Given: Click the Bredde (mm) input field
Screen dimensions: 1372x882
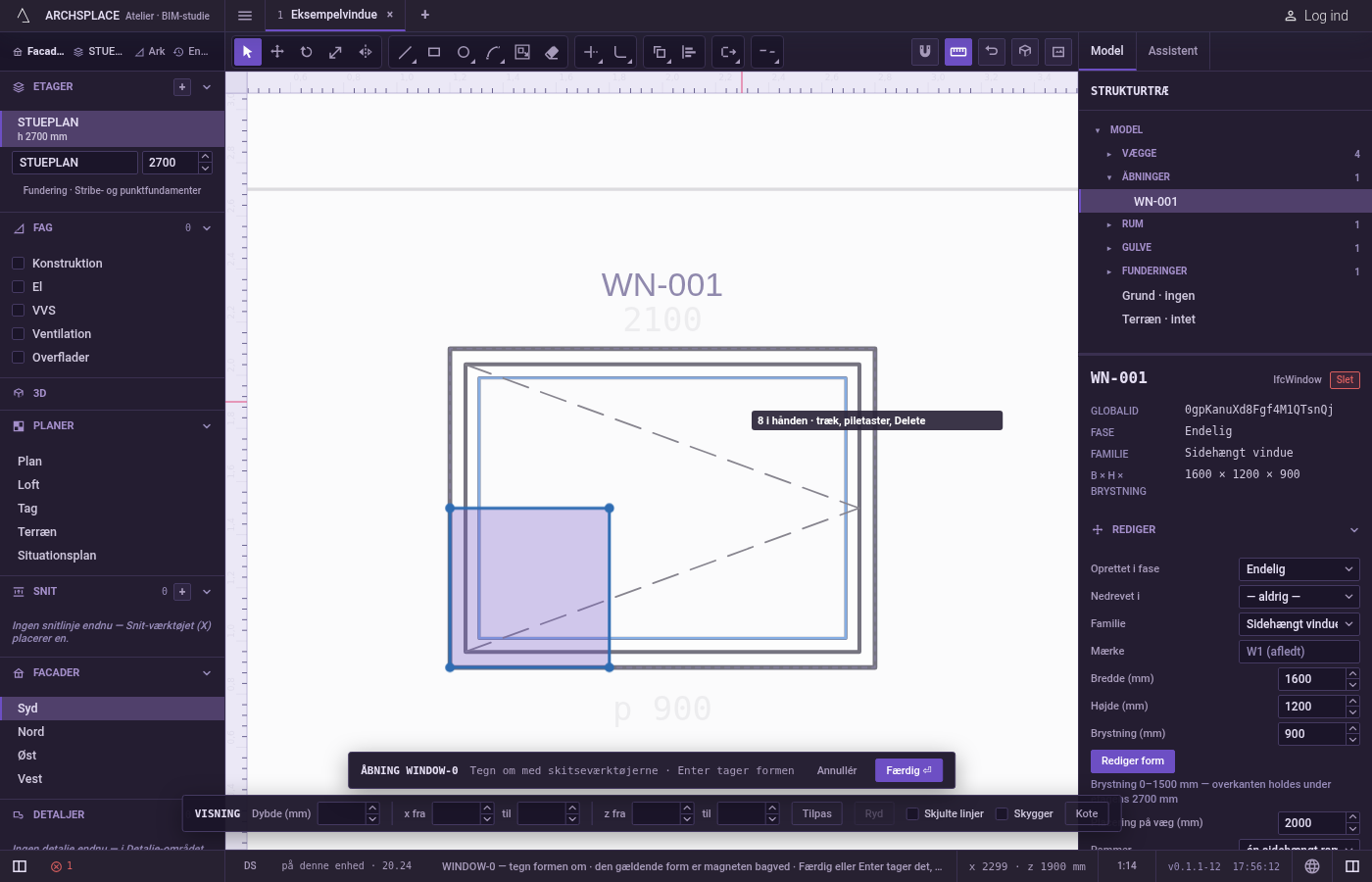Looking at the screenshot, I should click(x=1312, y=679).
